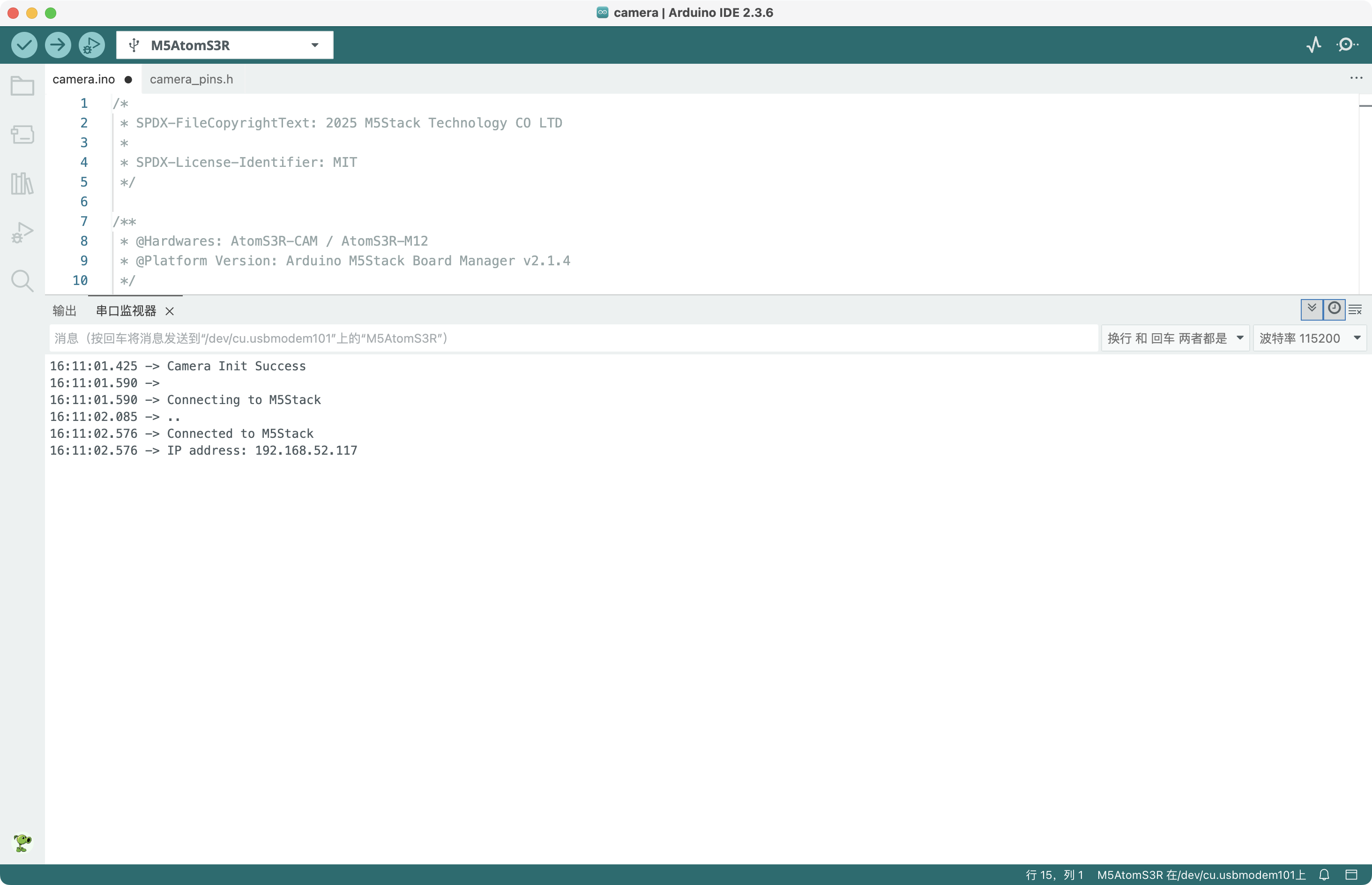Toggle the bottom panel icon in status bar
This screenshot has height=885, width=1372.
pos(1351,875)
